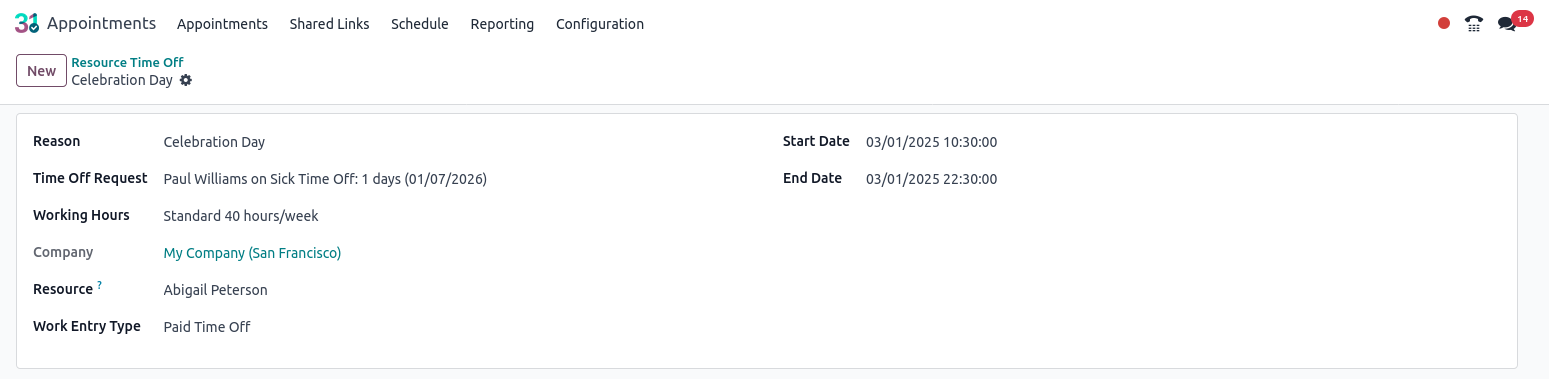Click the New button
Viewport: 1549px width, 379px height.
coord(41,71)
